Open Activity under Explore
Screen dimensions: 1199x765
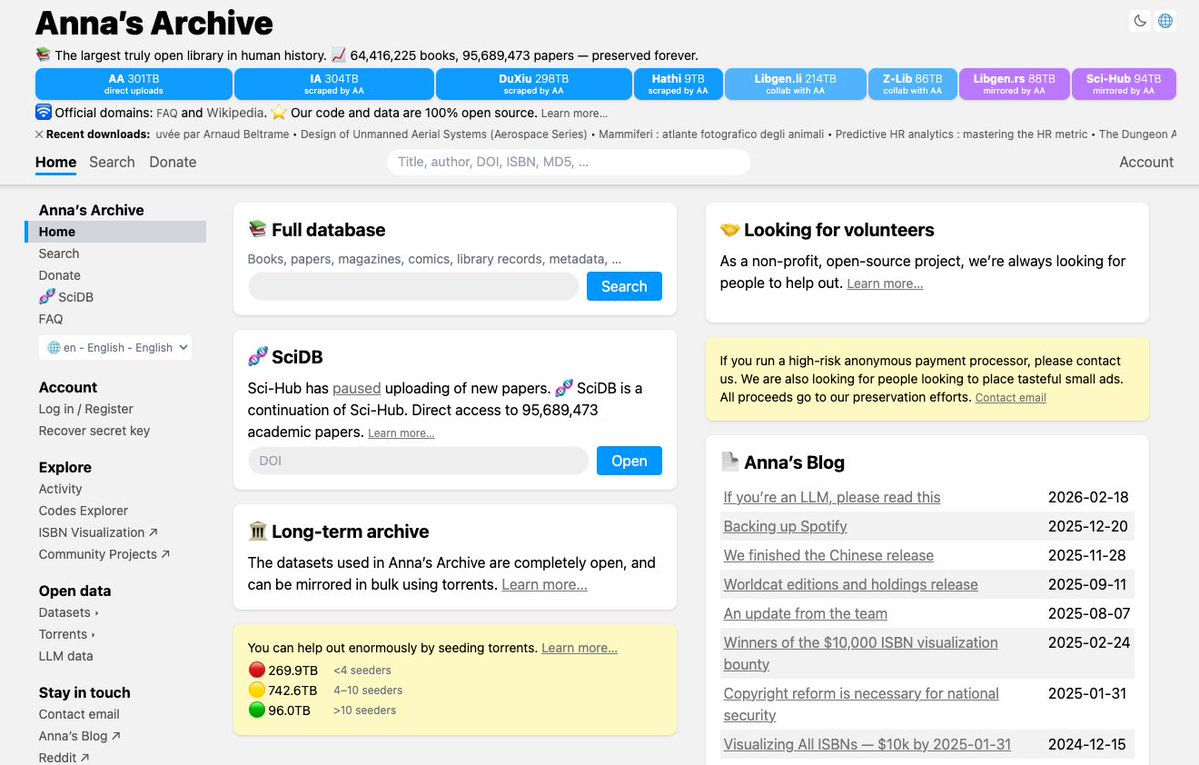60,489
